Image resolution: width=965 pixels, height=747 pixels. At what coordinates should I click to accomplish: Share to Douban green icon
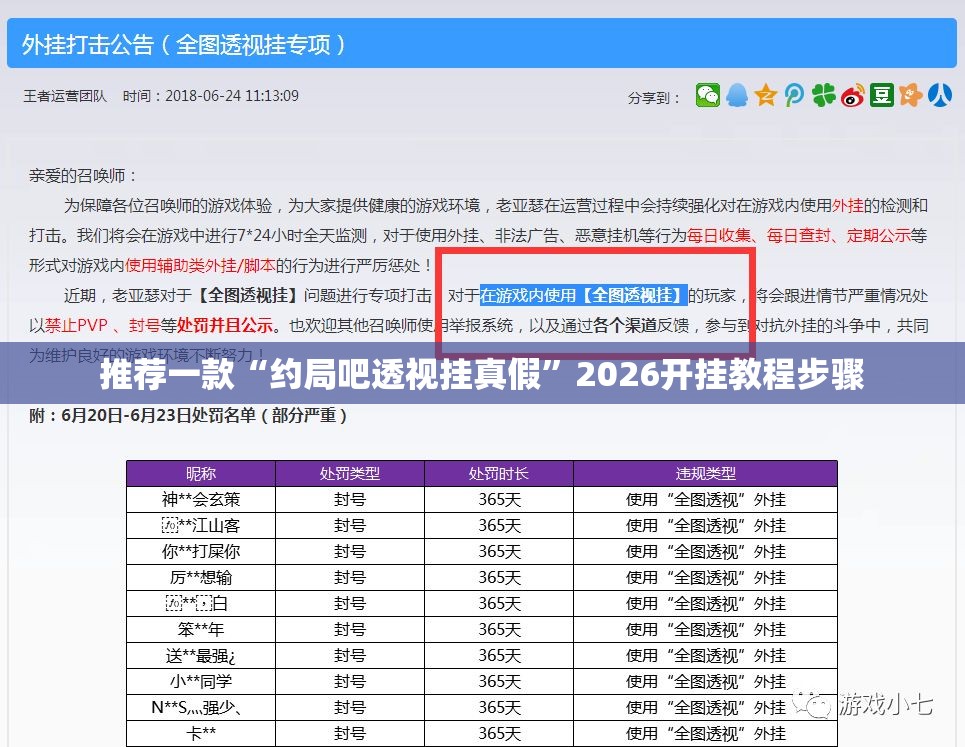(x=881, y=95)
